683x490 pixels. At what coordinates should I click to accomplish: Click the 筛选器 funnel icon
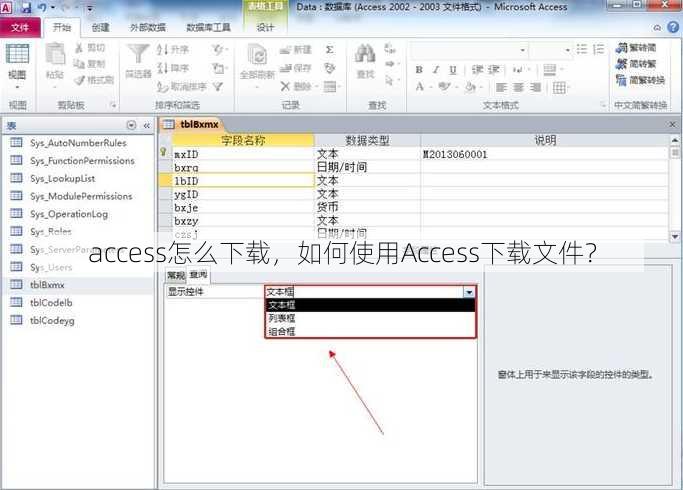click(138, 54)
